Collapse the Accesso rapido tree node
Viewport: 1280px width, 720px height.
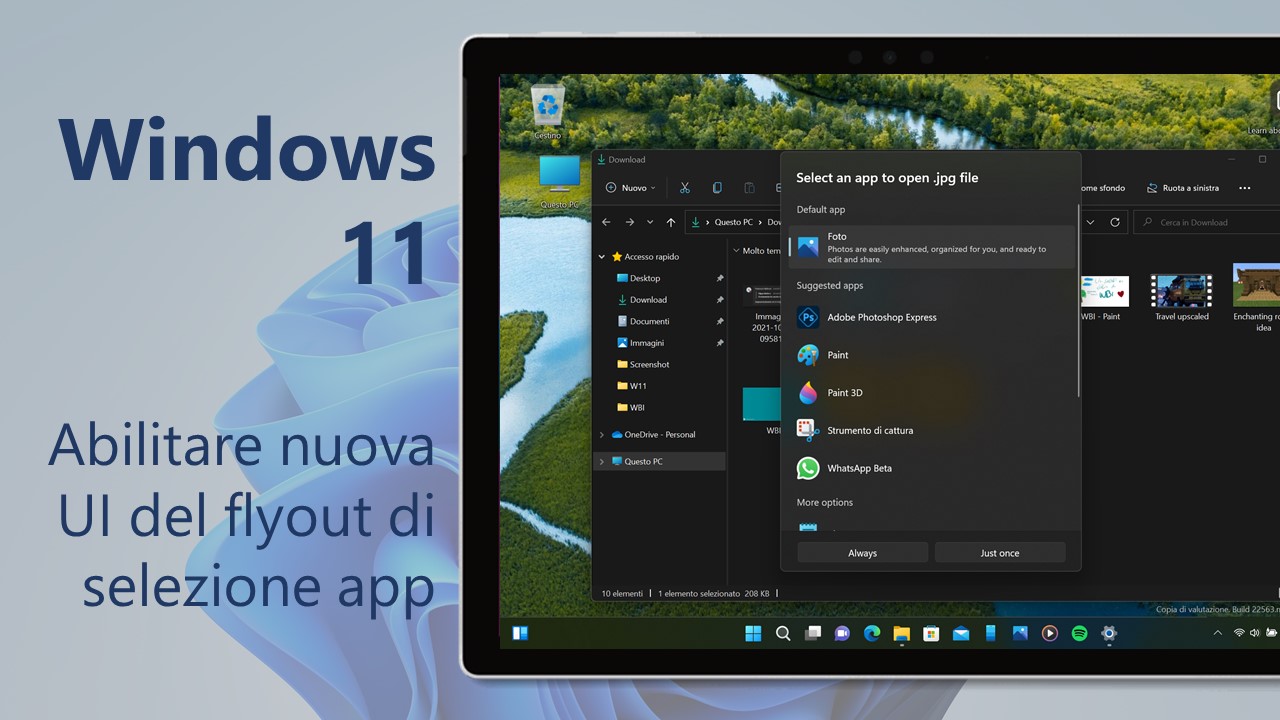pos(602,257)
